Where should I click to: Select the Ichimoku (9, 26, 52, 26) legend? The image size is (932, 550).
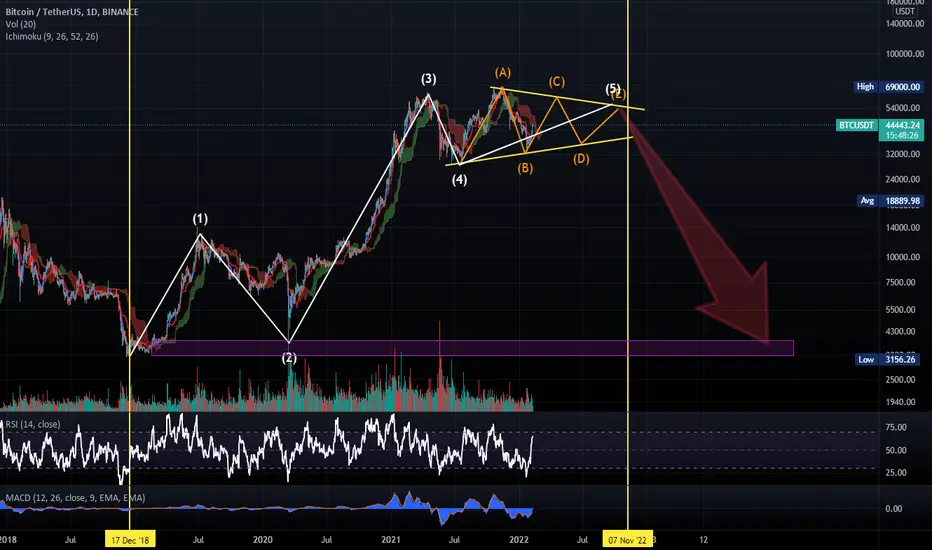click(52, 37)
